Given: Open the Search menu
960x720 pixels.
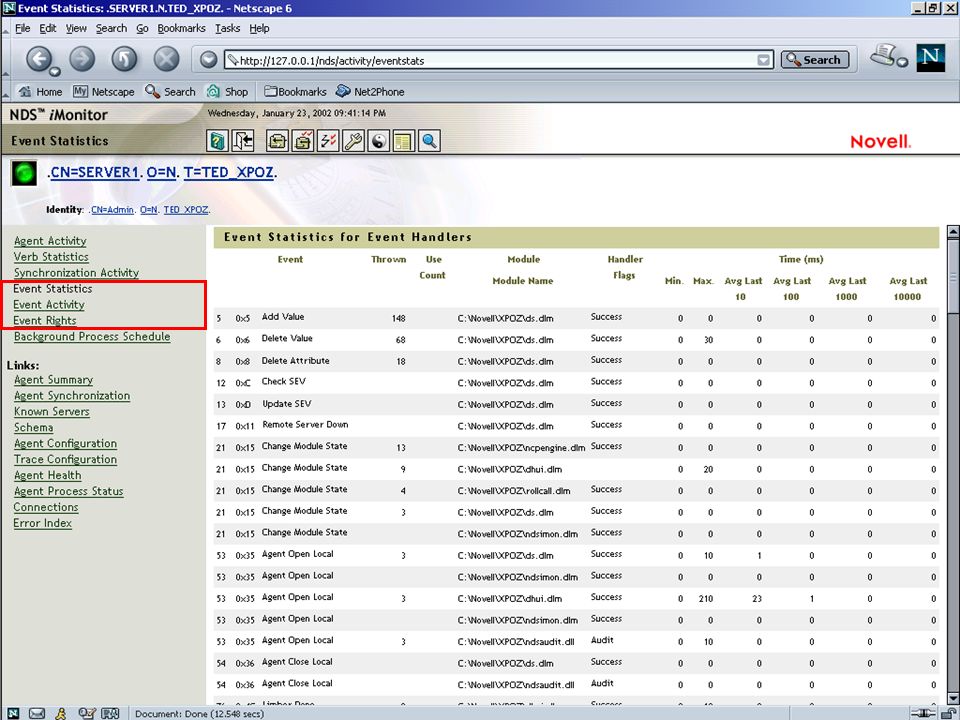Looking at the screenshot, I should (111, 28).
